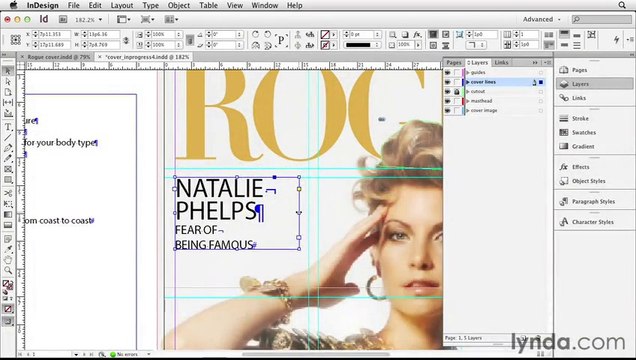Select the Direct Selection tool

(8, 82)
